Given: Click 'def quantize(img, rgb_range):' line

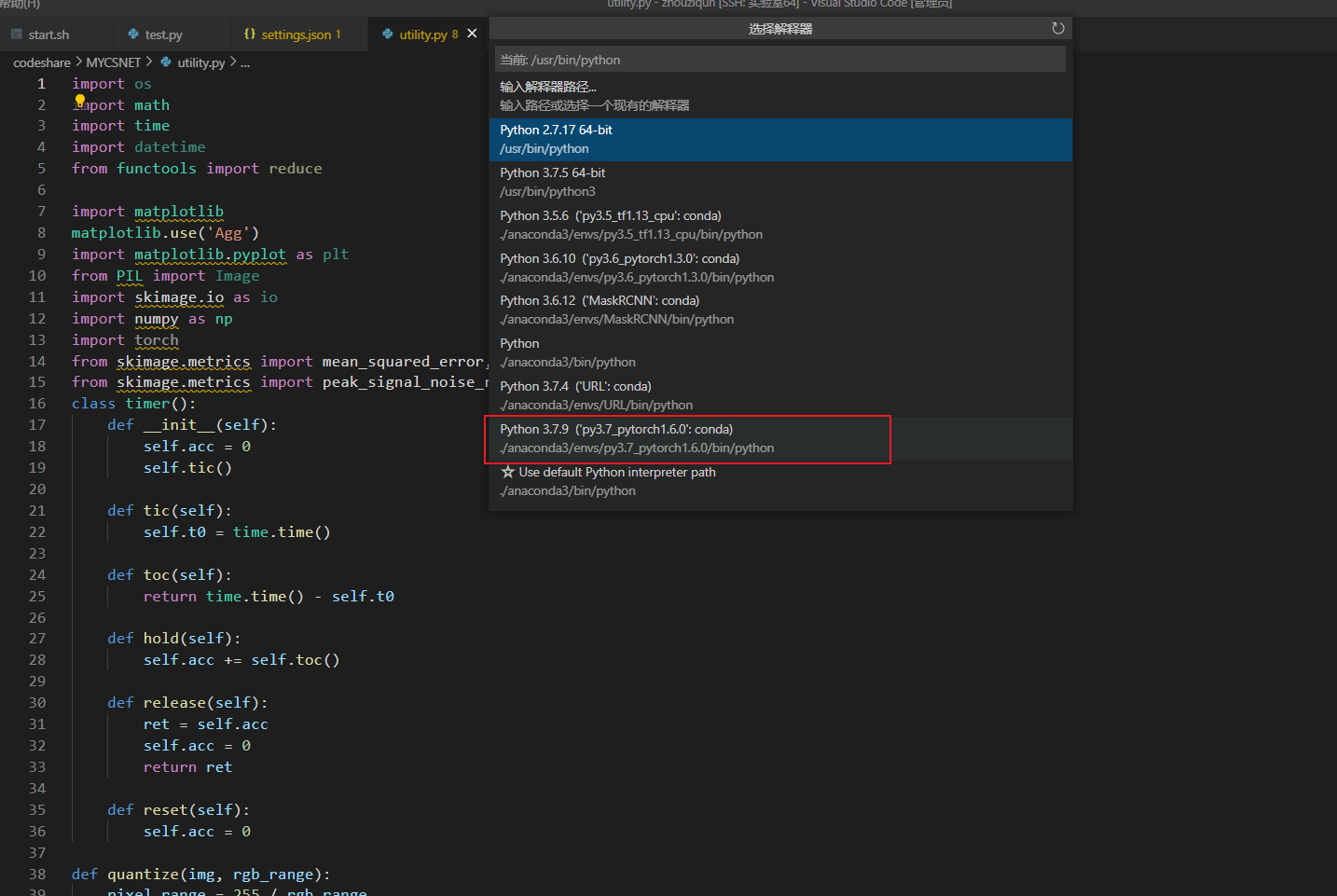Looking at the screenshot, I should pos(201,875).
